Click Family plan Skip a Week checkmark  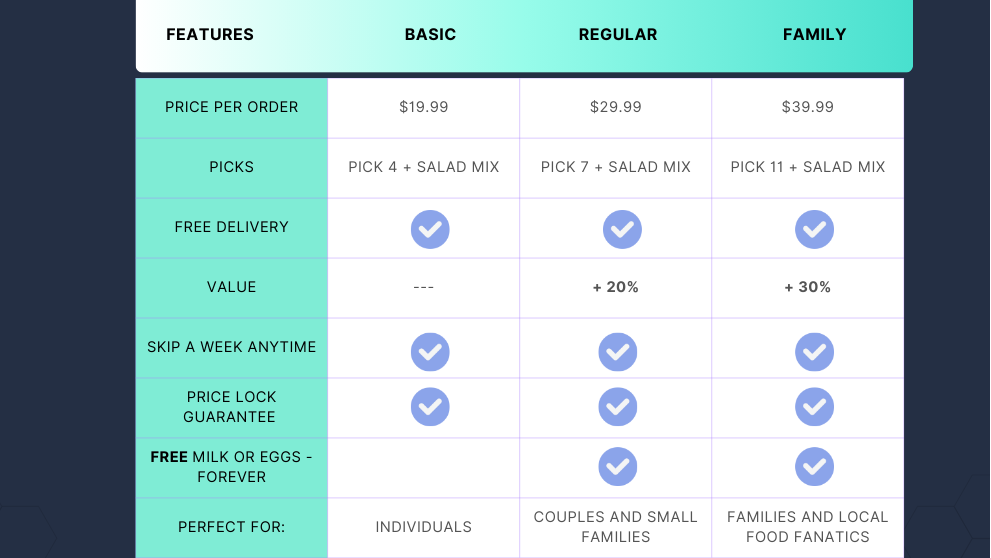[x=814, y=352]
